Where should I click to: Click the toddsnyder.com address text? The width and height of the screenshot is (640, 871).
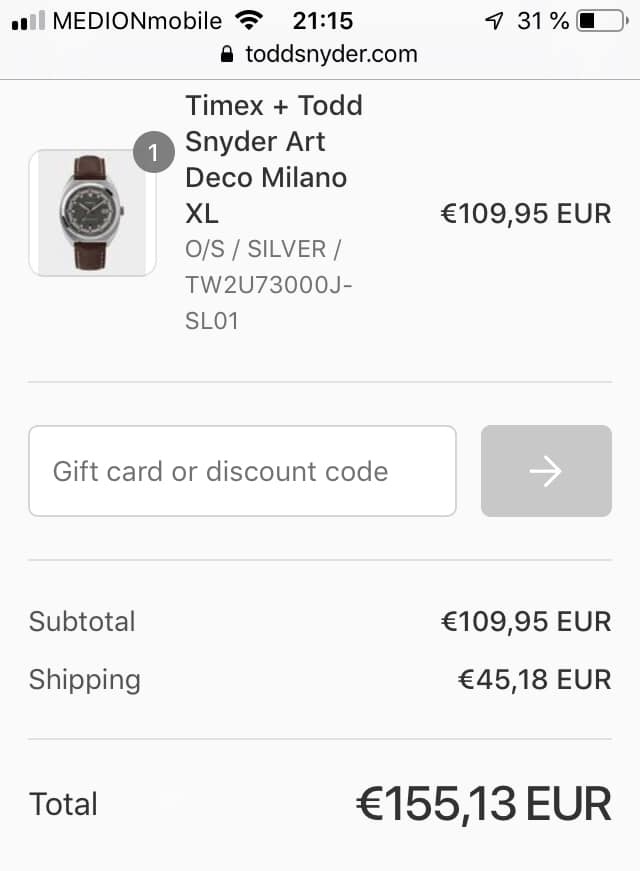tap(331, 54)
